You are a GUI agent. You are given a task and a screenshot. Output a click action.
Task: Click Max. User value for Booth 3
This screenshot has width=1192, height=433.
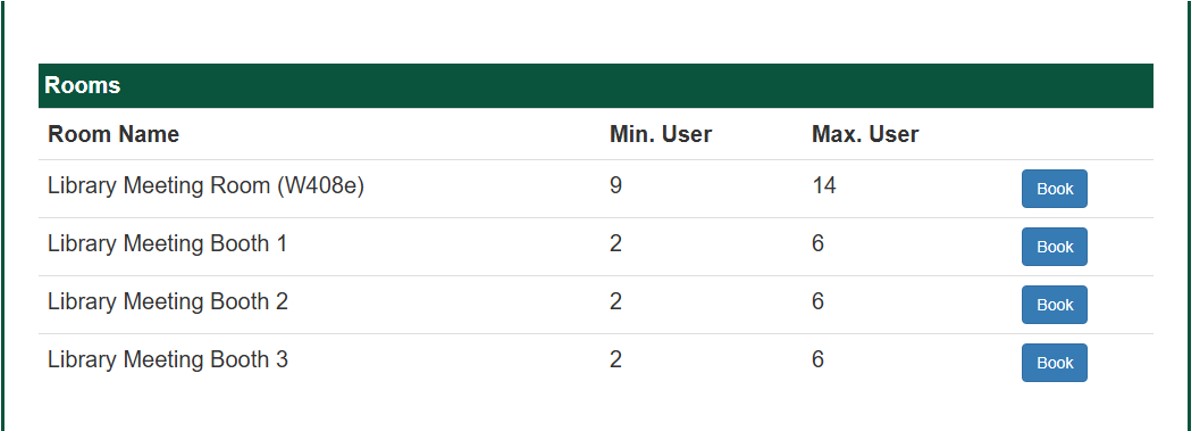(818, 360)
